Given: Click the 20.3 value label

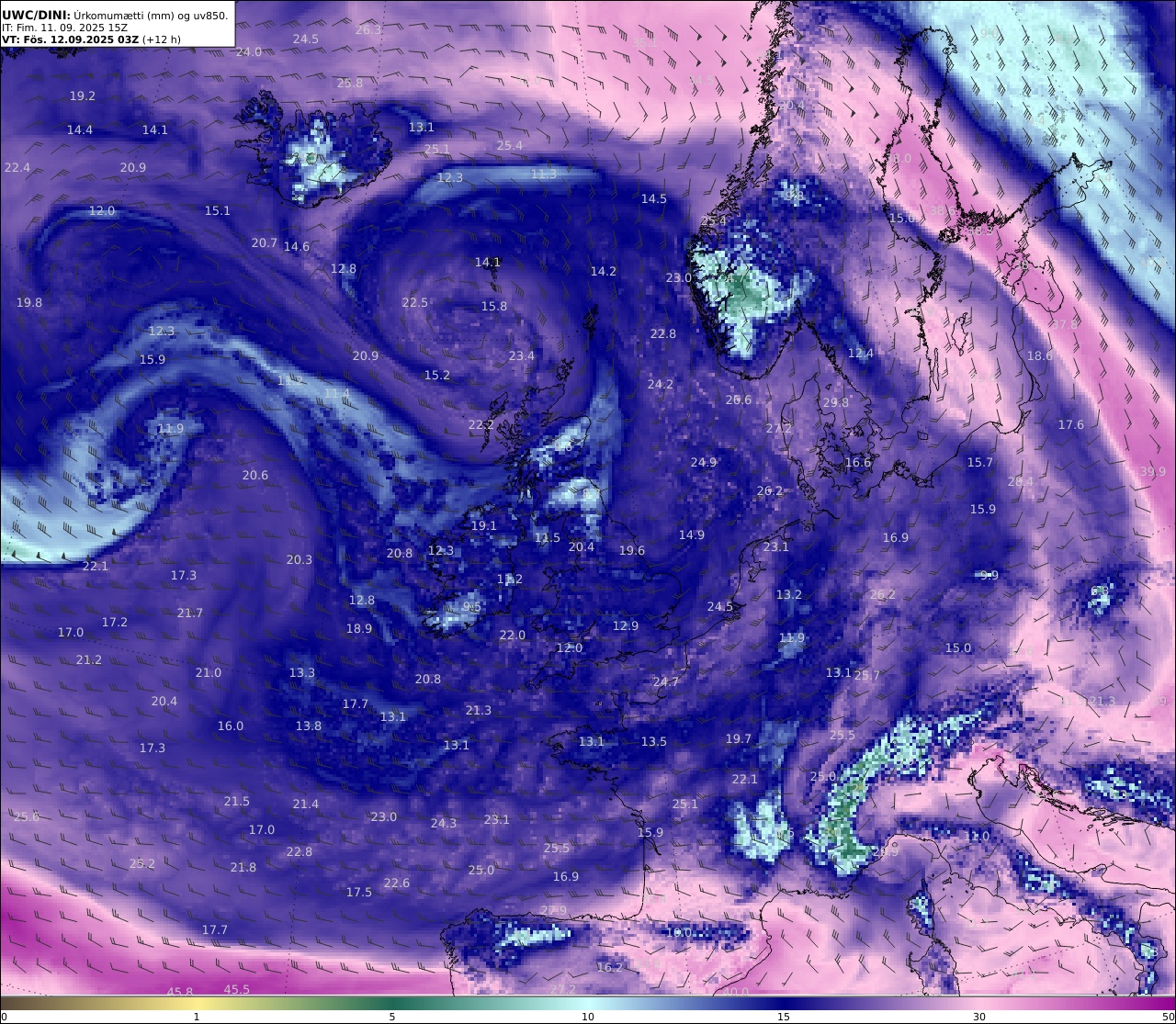Looking at the screenshot, I should [x=300, y=560].
